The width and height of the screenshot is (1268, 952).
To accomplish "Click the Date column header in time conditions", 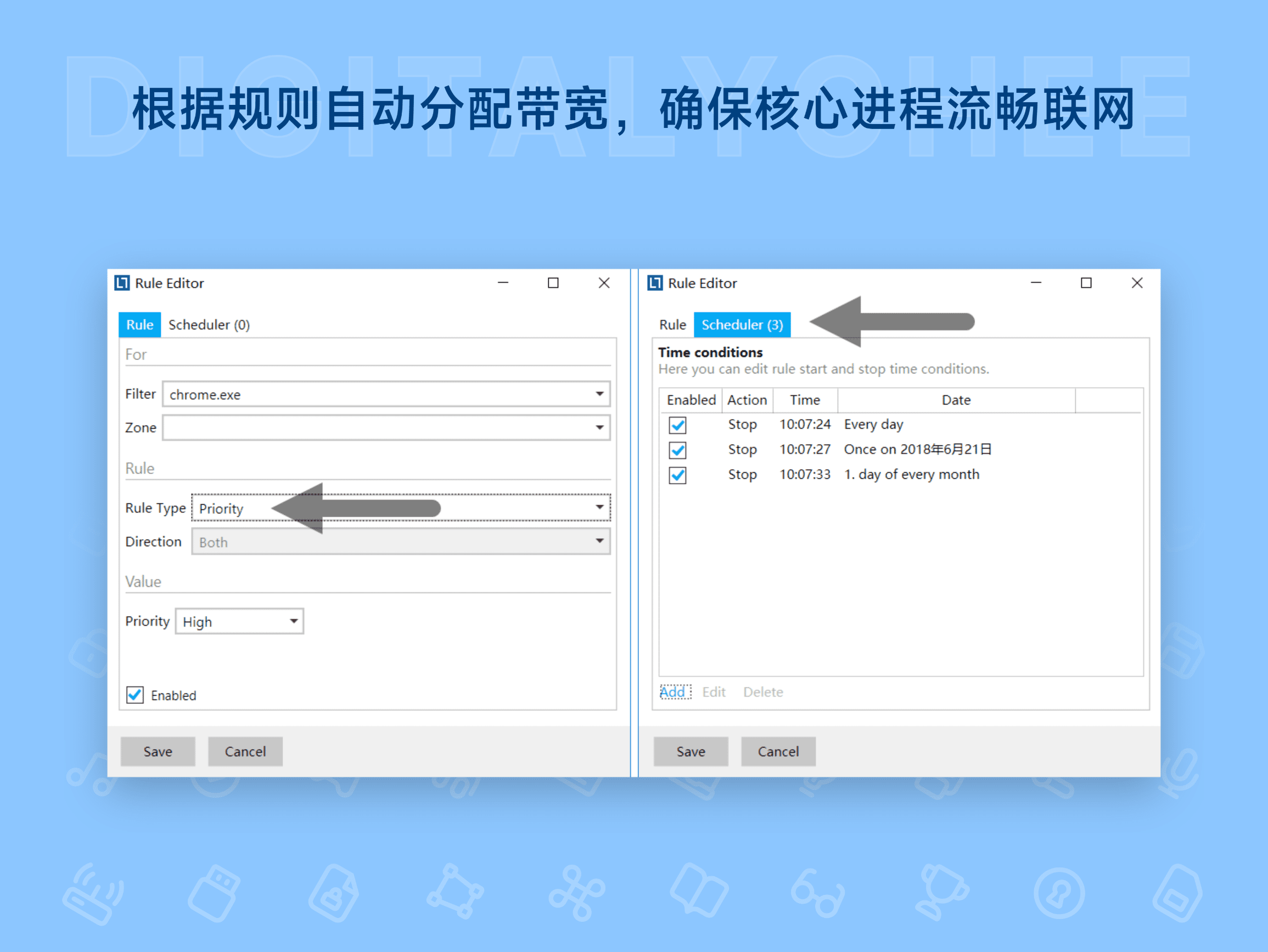I will click(956, 400).
